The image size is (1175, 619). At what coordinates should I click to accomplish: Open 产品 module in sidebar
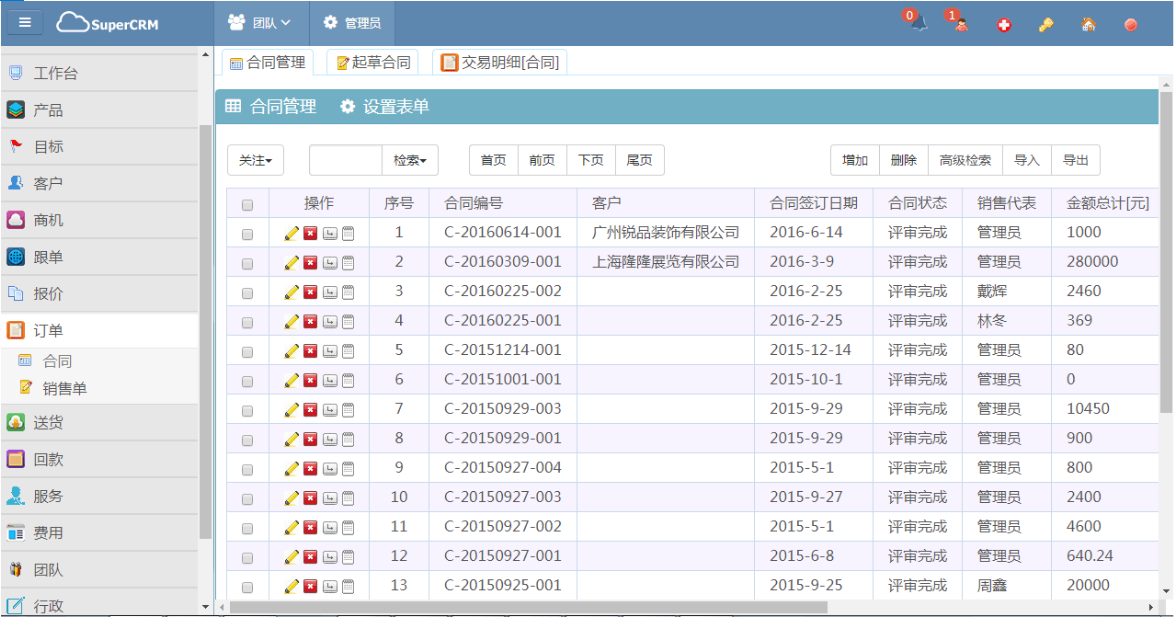(x=100, y=110)
